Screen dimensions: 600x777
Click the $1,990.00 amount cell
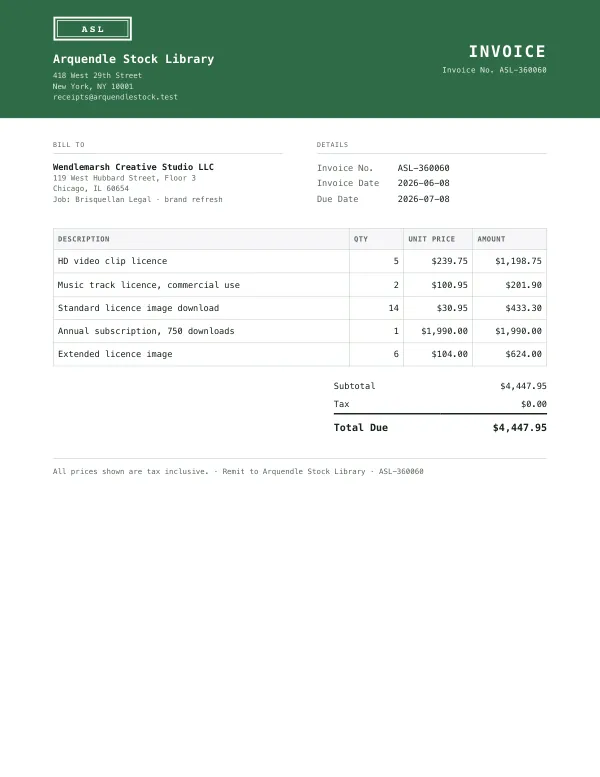click(518, 331)
